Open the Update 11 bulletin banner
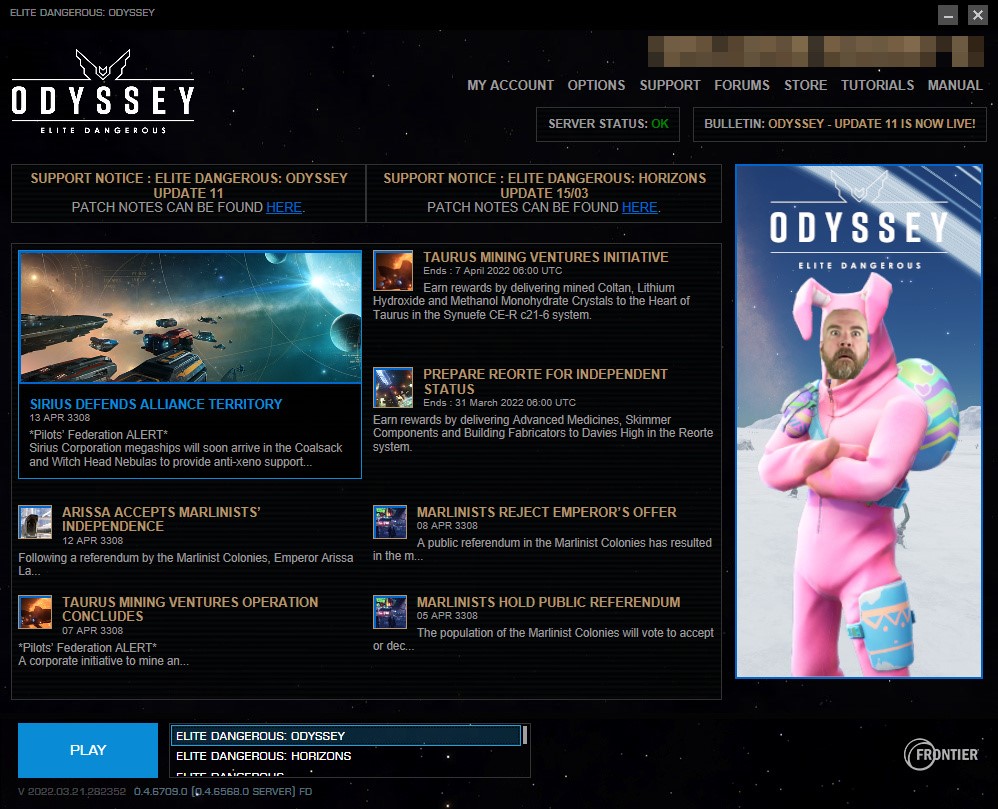Viewport: 998px width, 809px height. (x=840, y=123)
